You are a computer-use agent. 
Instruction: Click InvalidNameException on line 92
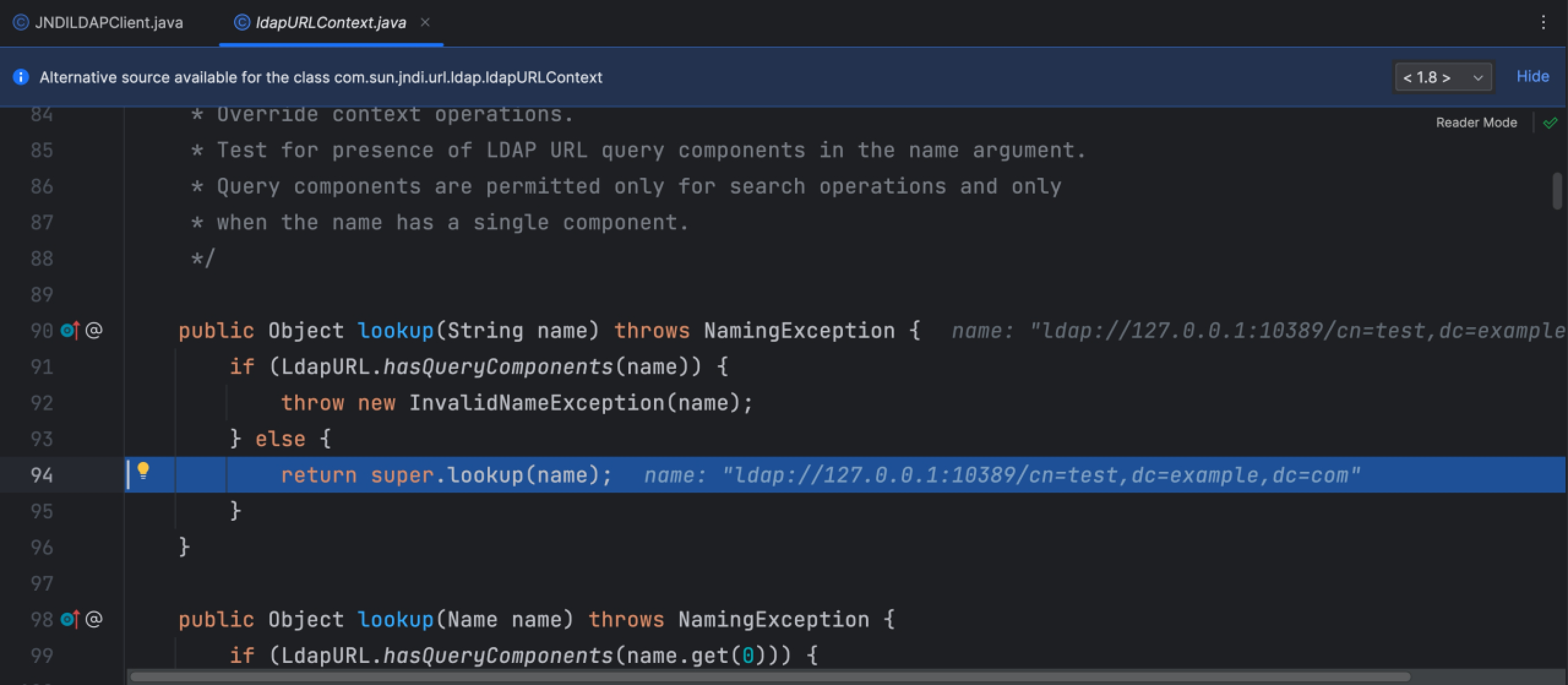click(537, 403)
